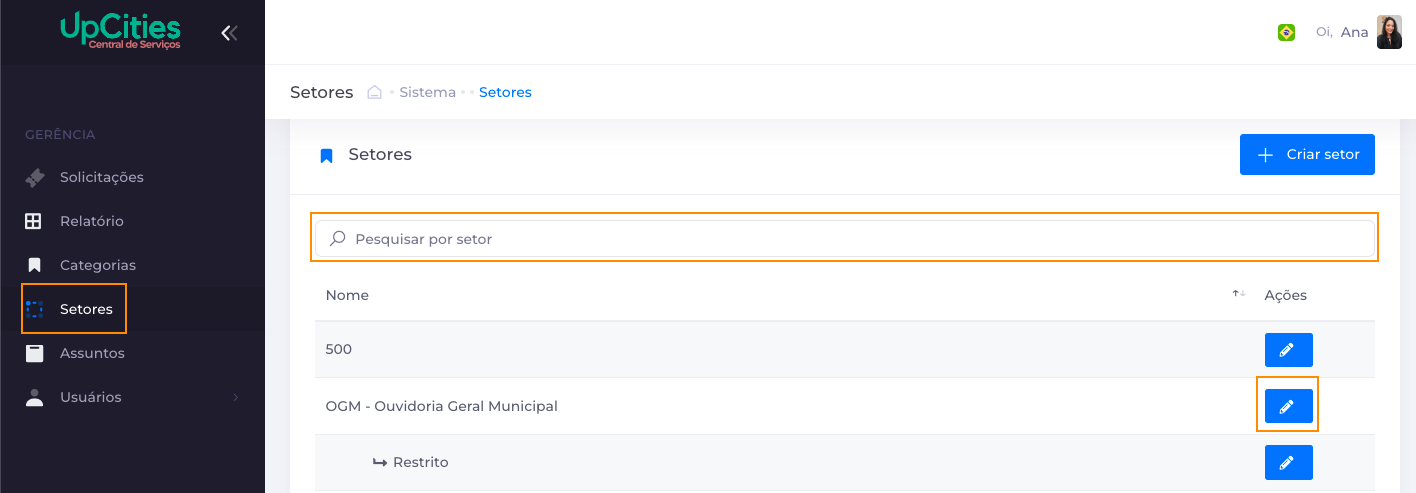
Task: Click the home icon in breadcrumb
Action: pyautogui.click(x=375, y=92)
